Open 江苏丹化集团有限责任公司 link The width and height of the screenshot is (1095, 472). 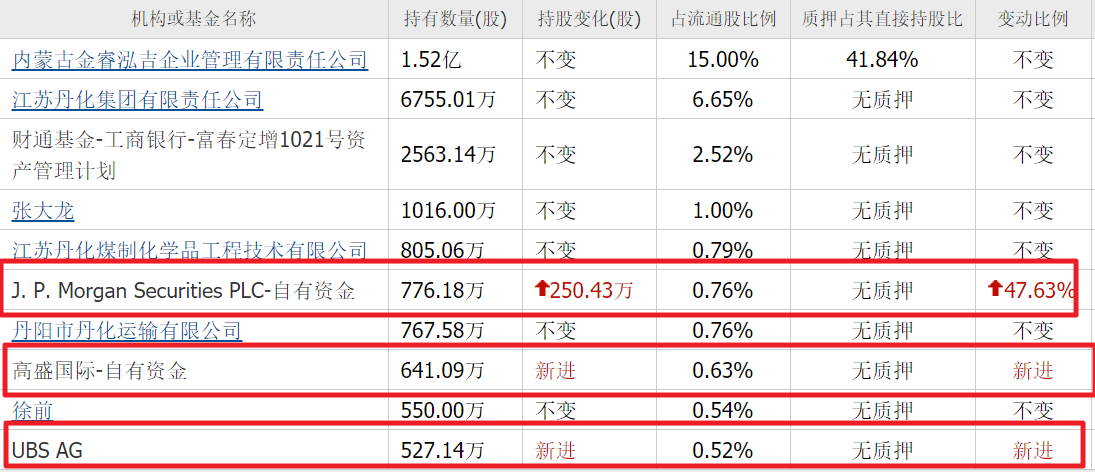138,100
